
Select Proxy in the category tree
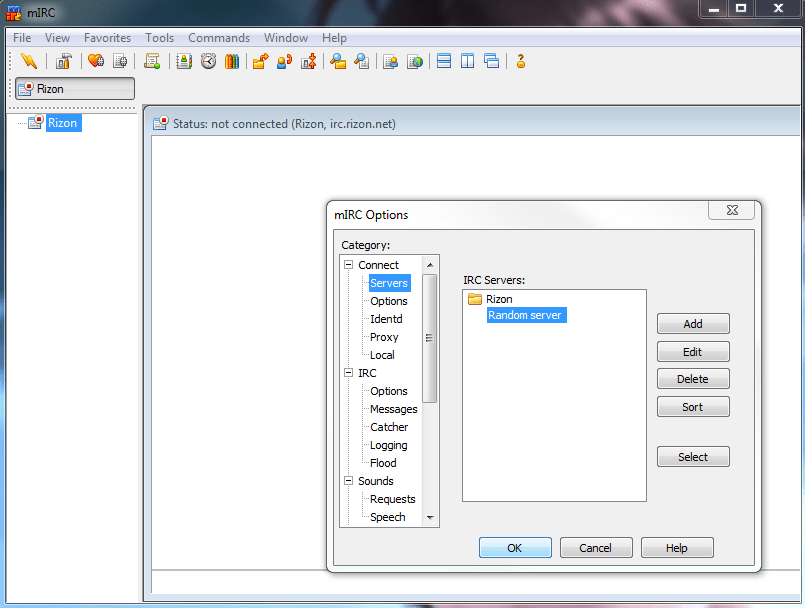pos(384,337)
